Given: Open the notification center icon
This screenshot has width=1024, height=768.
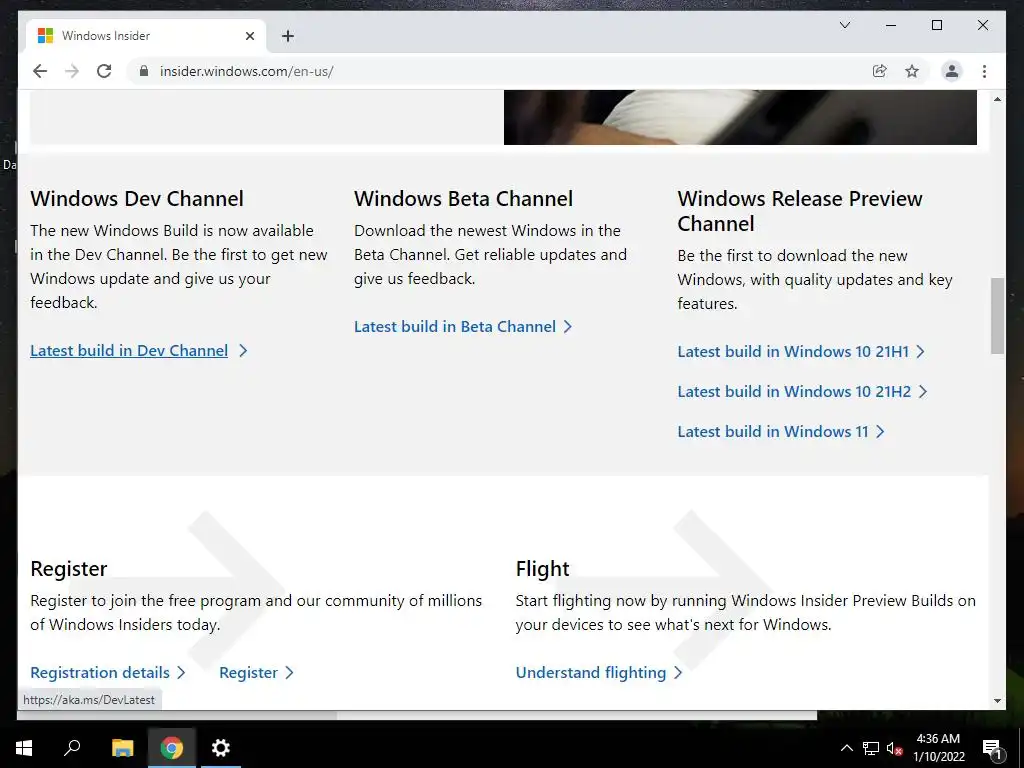Looking at the screenshot, I should coord(992,748).
